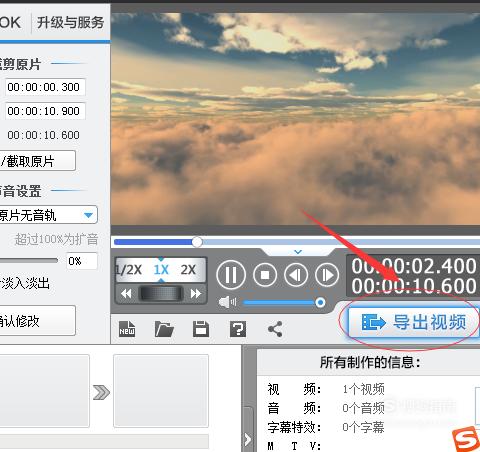
Task: Mute audio with the speaker icon
Action: click(x=227, y=302)
